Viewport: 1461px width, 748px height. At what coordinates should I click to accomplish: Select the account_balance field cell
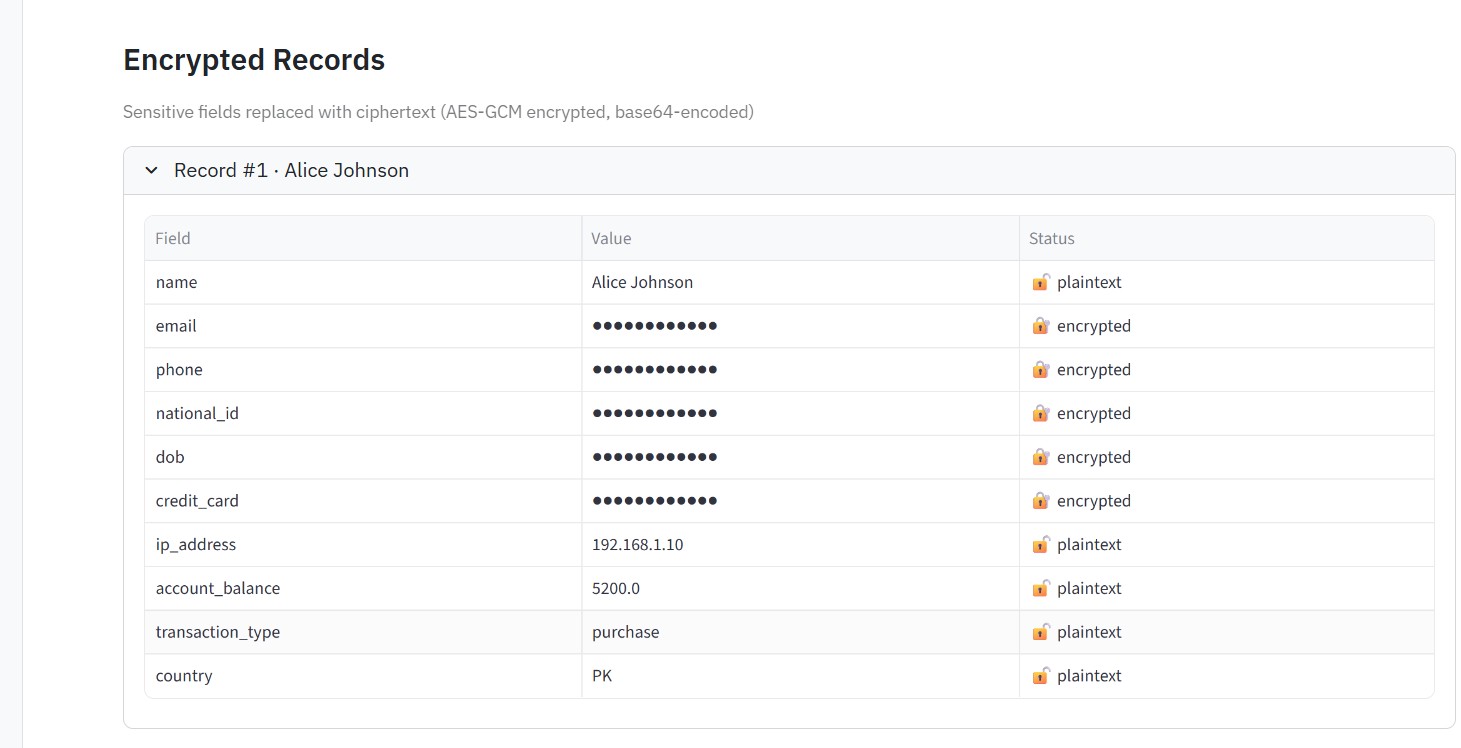[363, 588]
